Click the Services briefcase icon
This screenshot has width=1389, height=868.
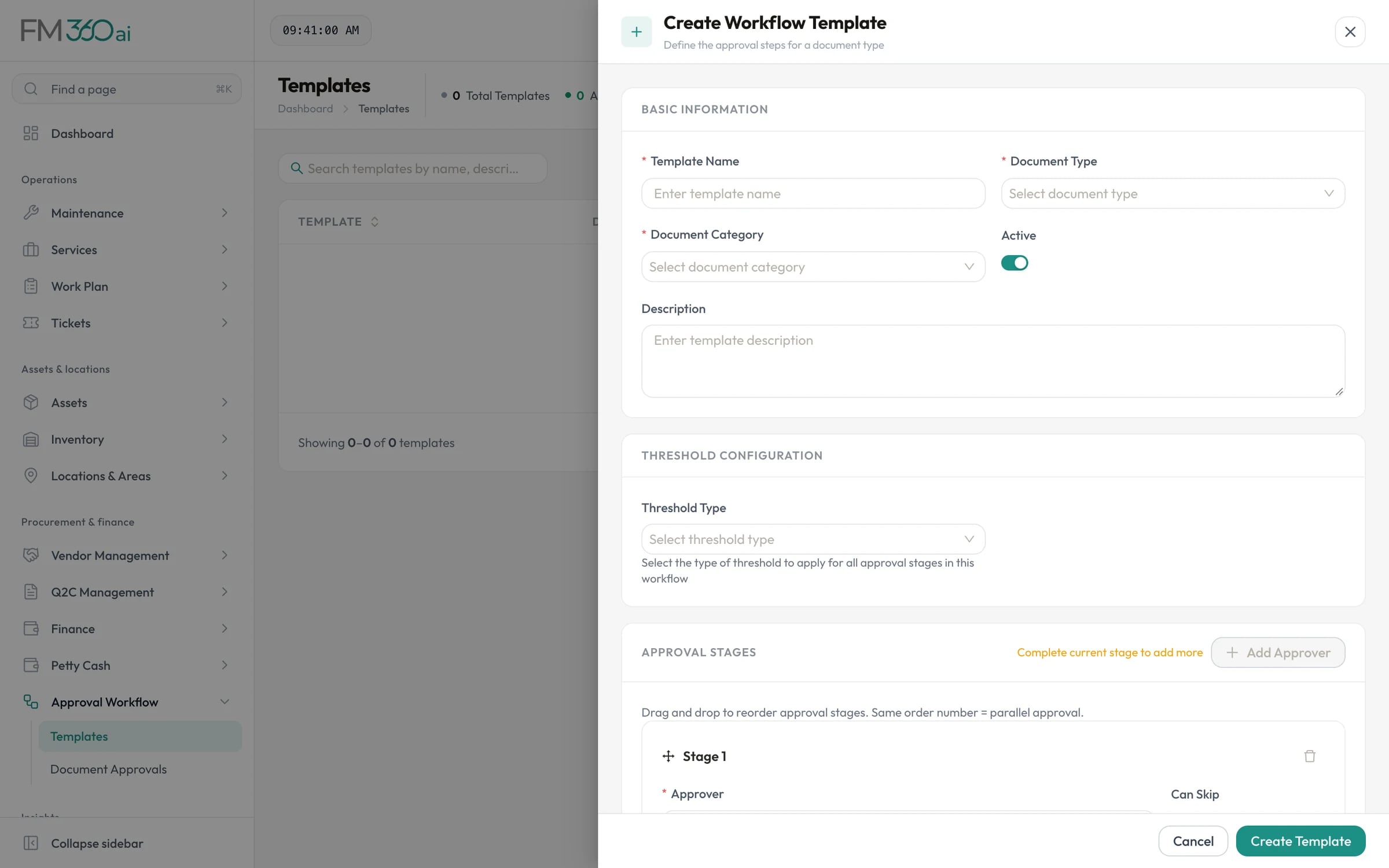coord(31,249)
